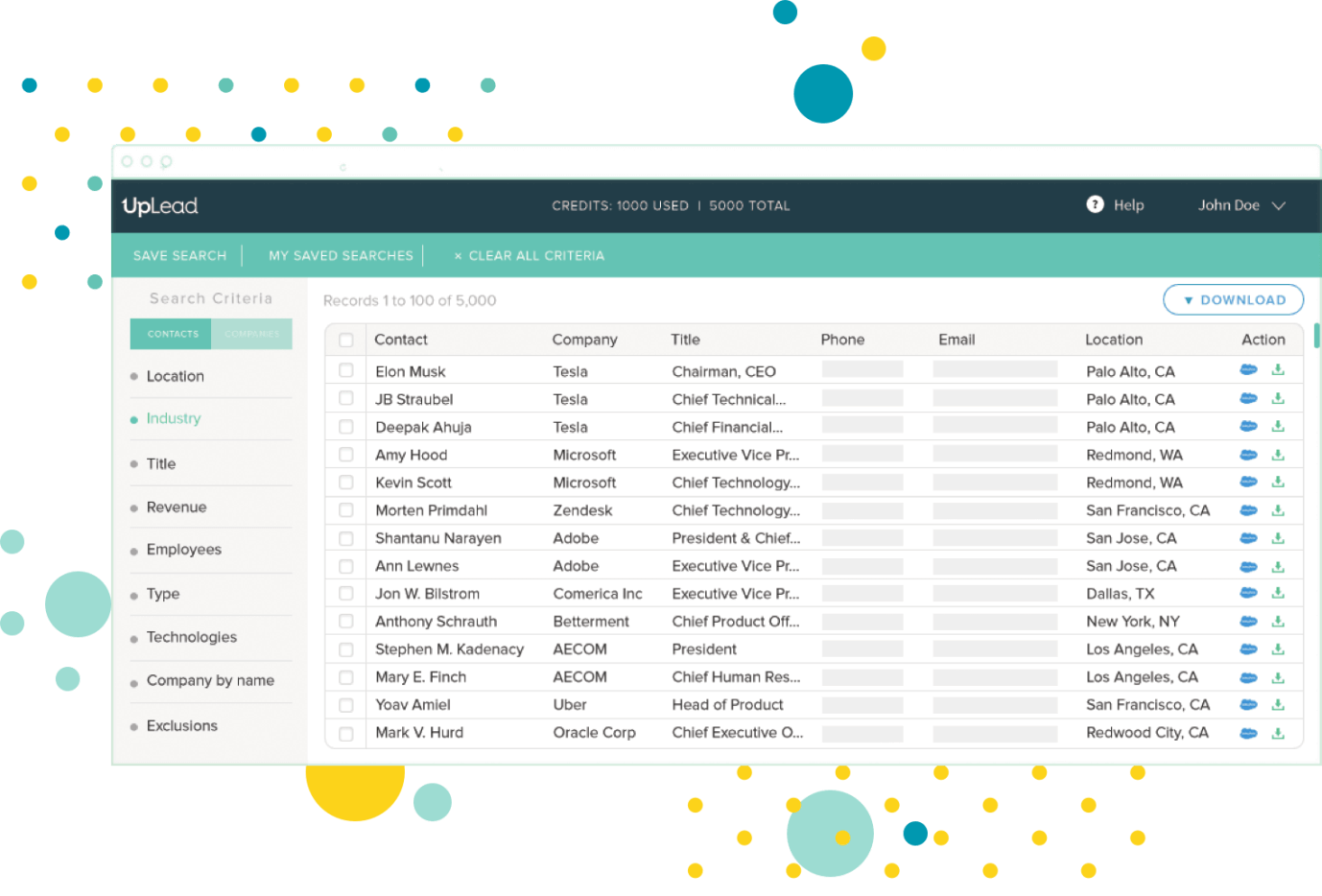Image resolution: width=1322 pixels, height=896 pixels.
Task: Click the Download button above the table
Action: (1233, 300)
